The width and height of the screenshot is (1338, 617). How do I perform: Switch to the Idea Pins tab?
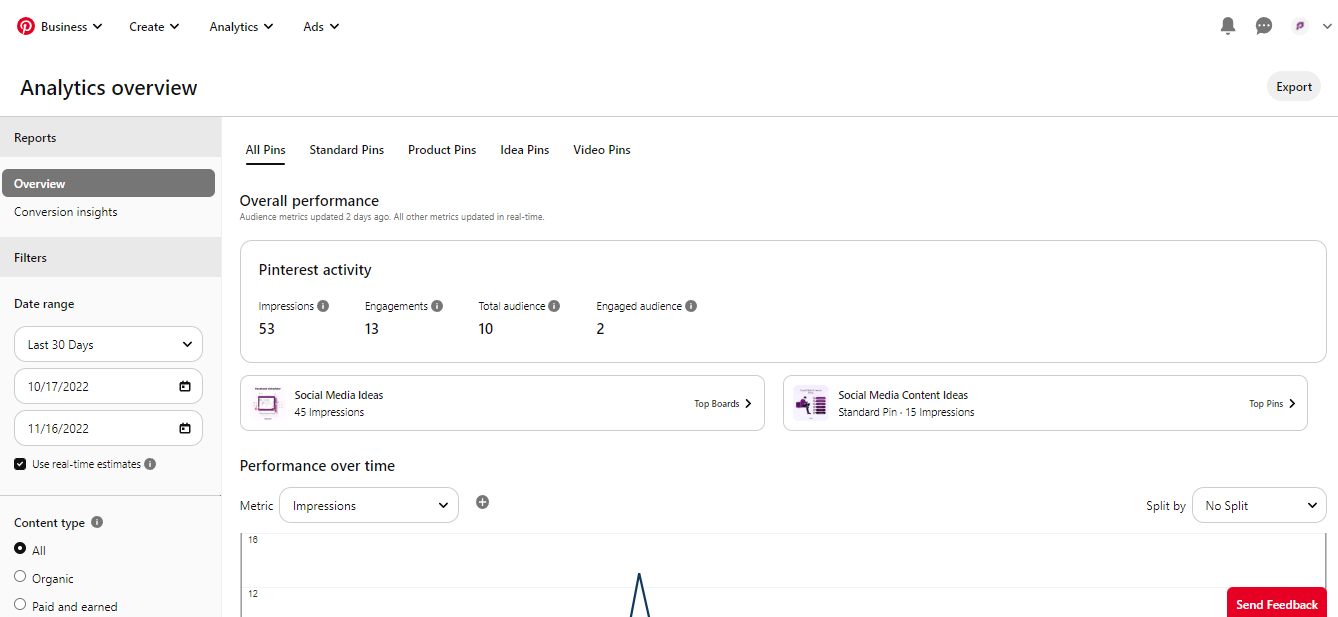pyautogui.click(x=525, y=150)
